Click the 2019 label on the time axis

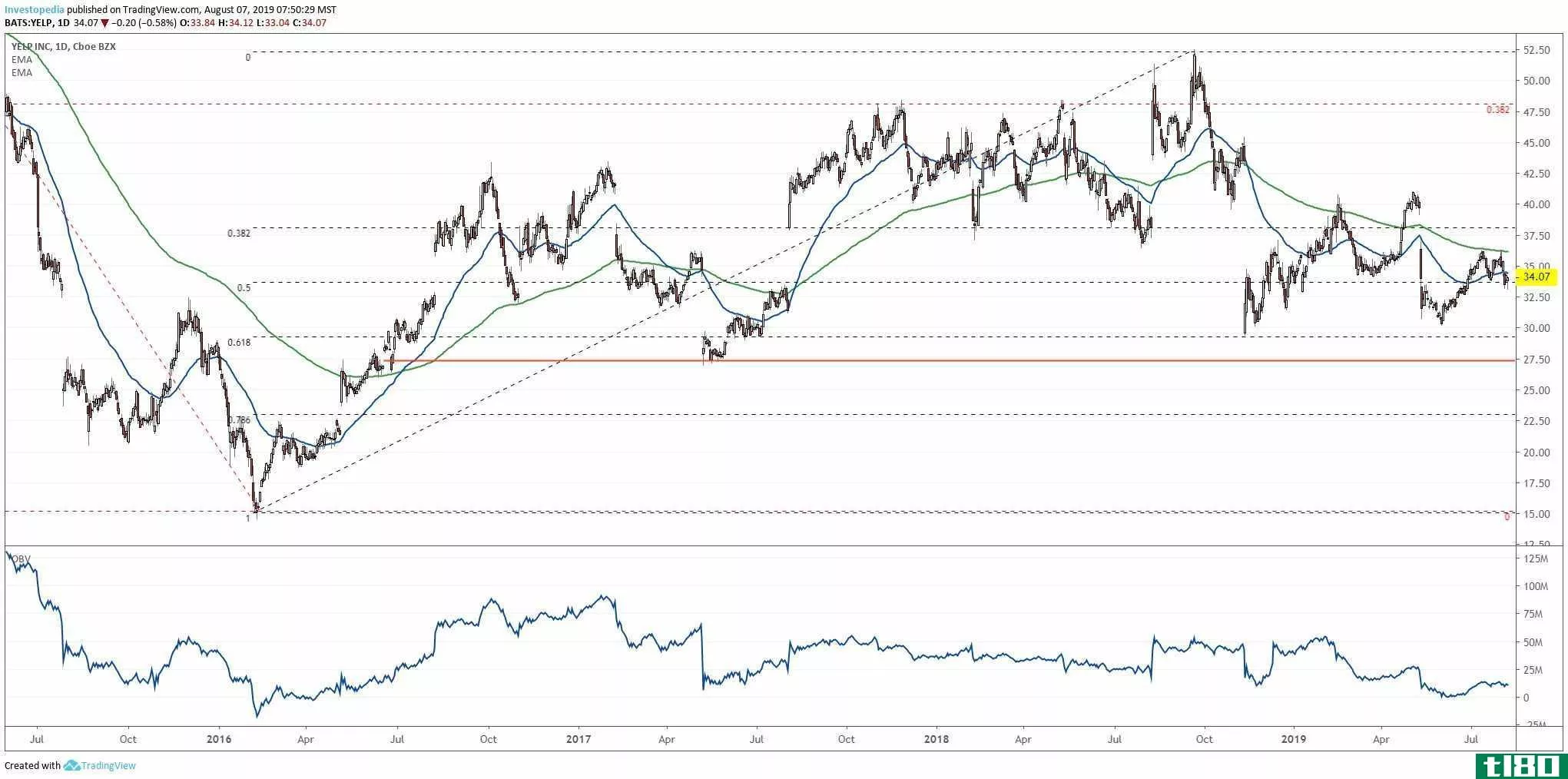pyautogui.click(x=1294, y=740)
